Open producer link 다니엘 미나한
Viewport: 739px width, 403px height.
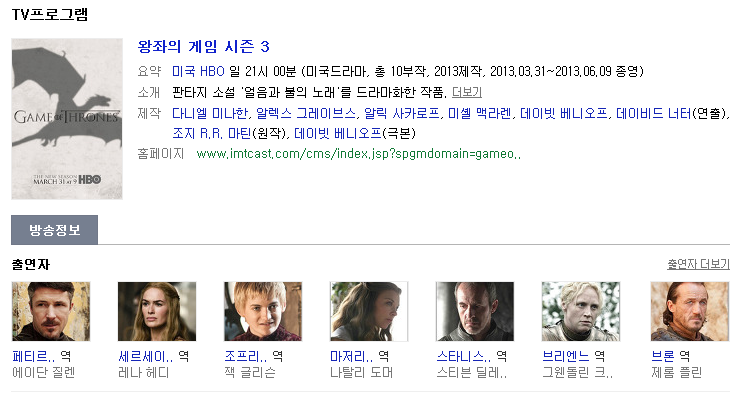click(x=210, y=113)
